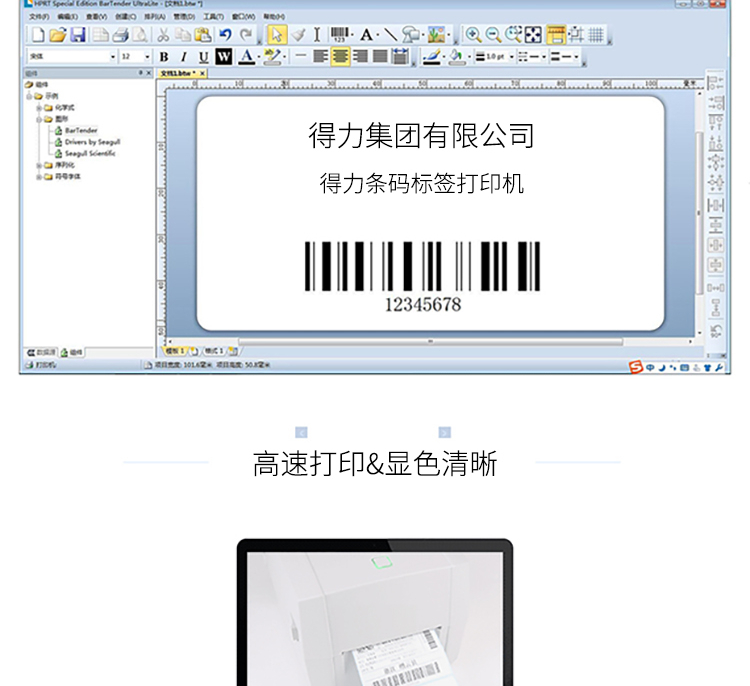750x686 pixels.
Task: Select the 得力集团有限公司 text on label
Action: coord(421,135)
